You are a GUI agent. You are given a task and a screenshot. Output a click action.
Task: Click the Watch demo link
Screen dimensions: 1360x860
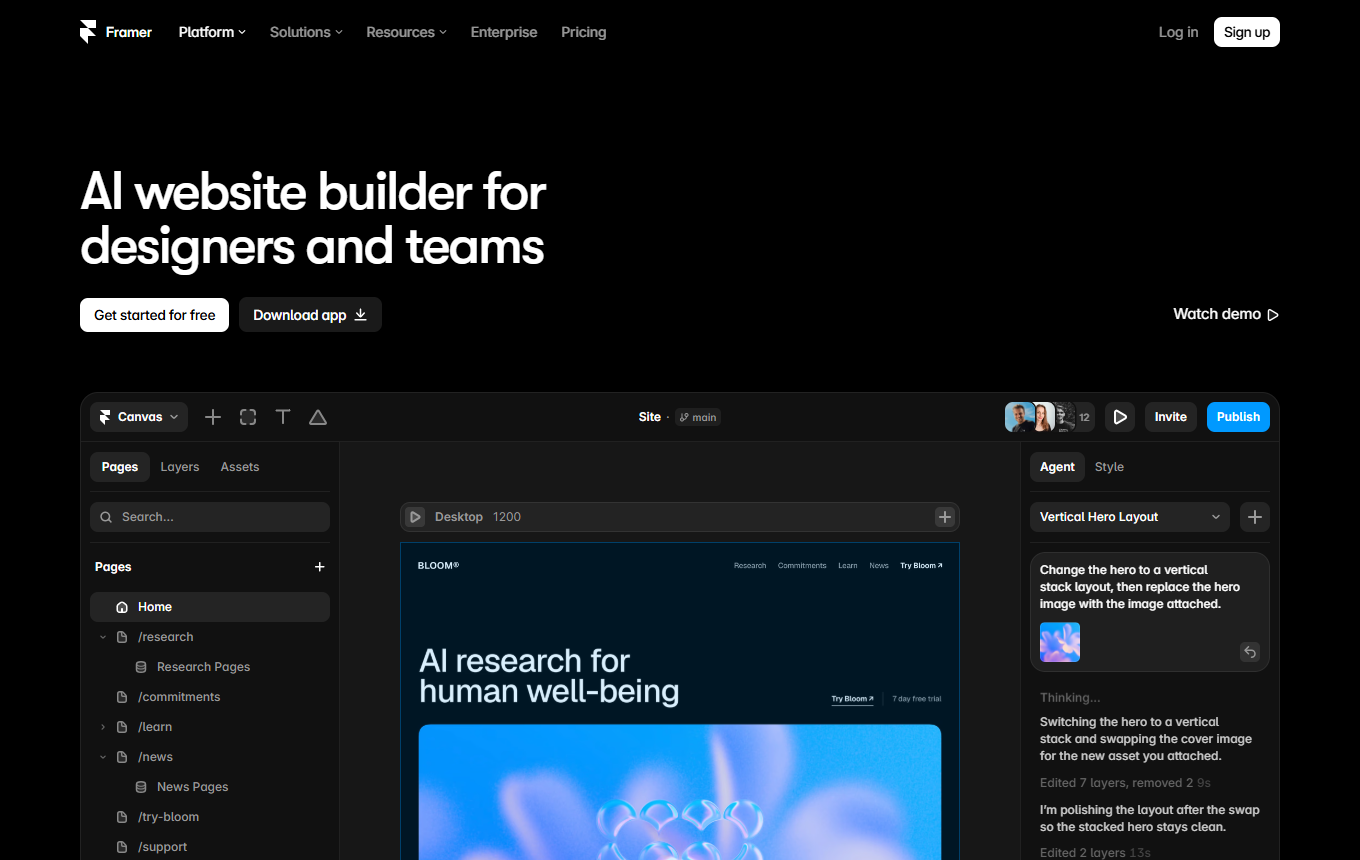1226,314
